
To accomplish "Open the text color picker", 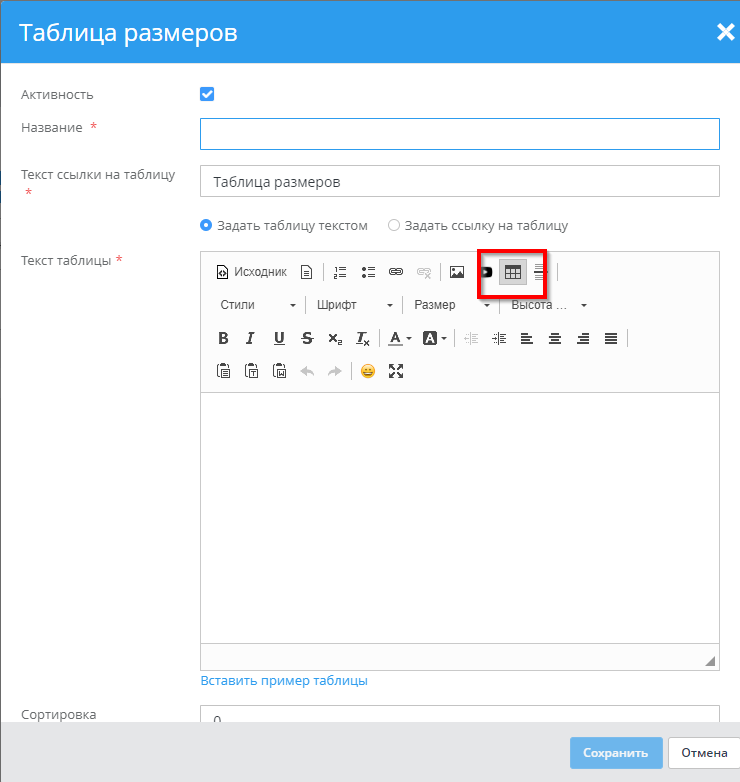I will pos(400,338).
